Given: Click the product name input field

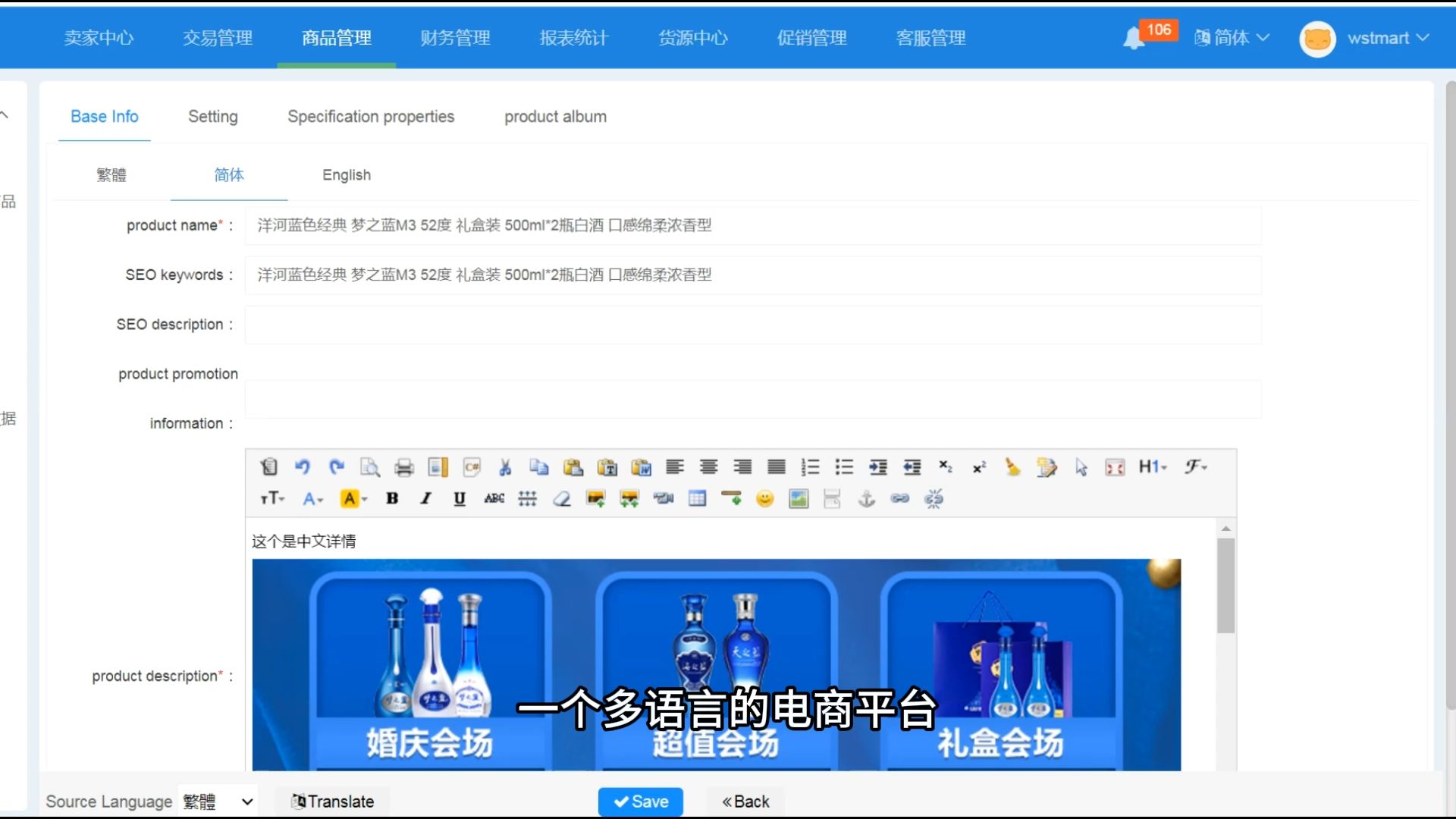Looking at the screenshot, I should (753, 226).
